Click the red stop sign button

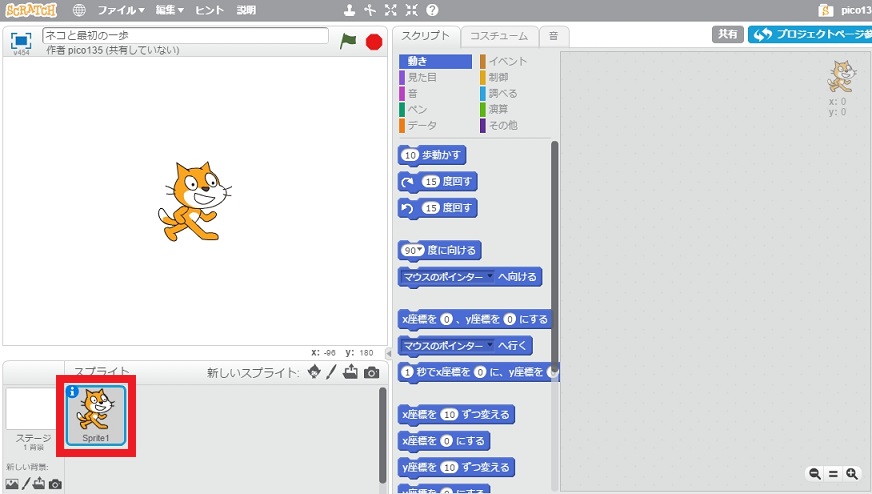(x=374, y=42)
